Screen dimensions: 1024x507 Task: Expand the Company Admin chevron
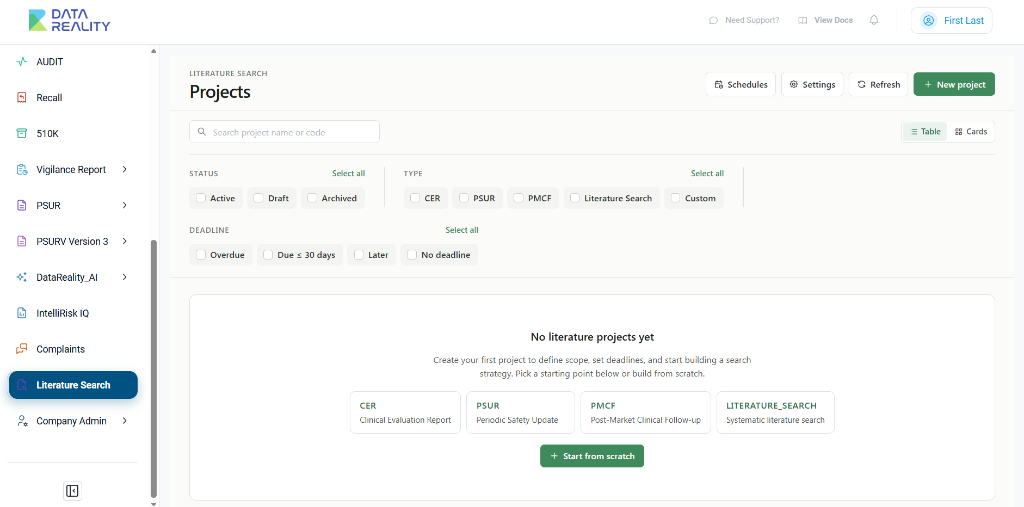point(125,421)
